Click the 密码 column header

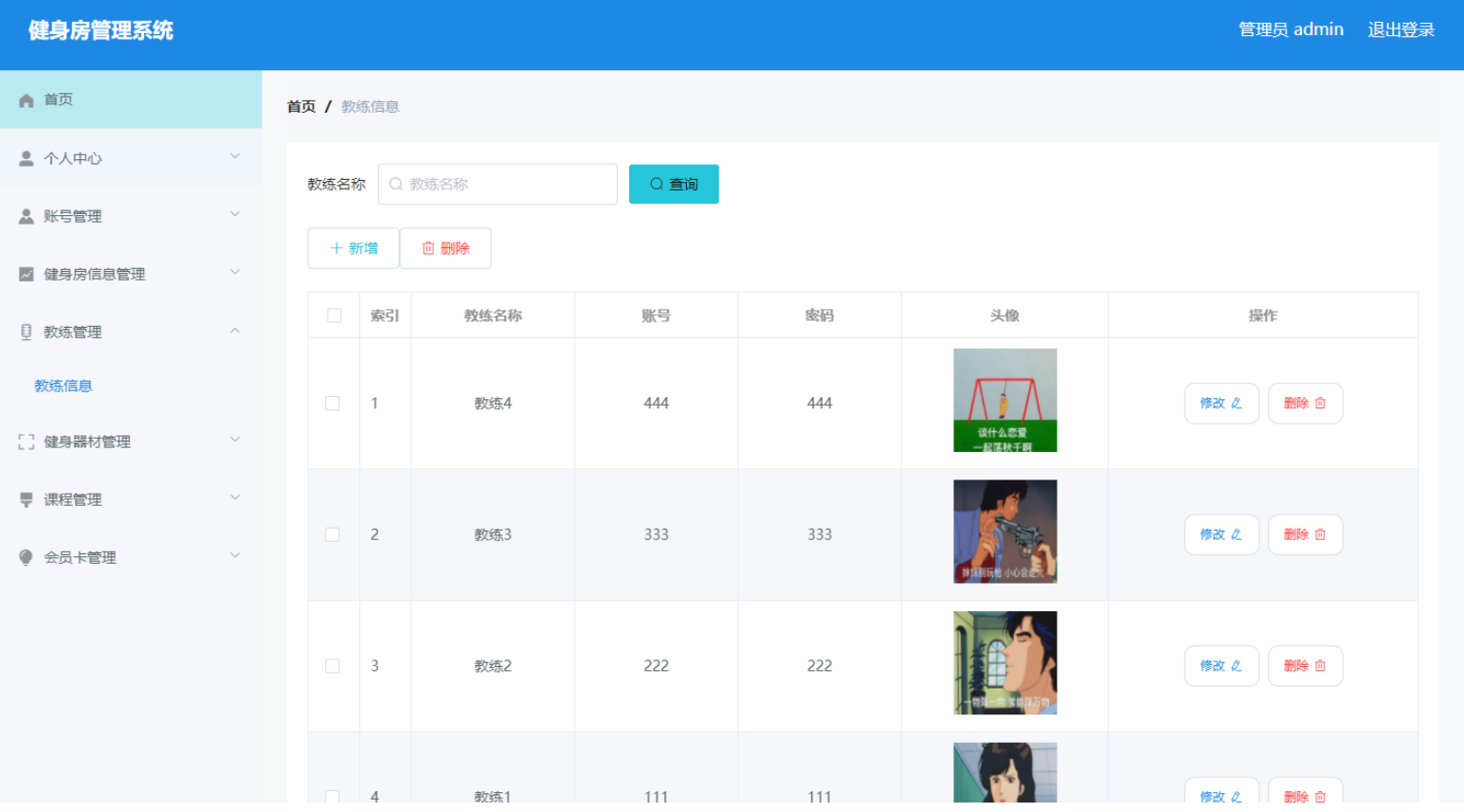coord(820,316)
